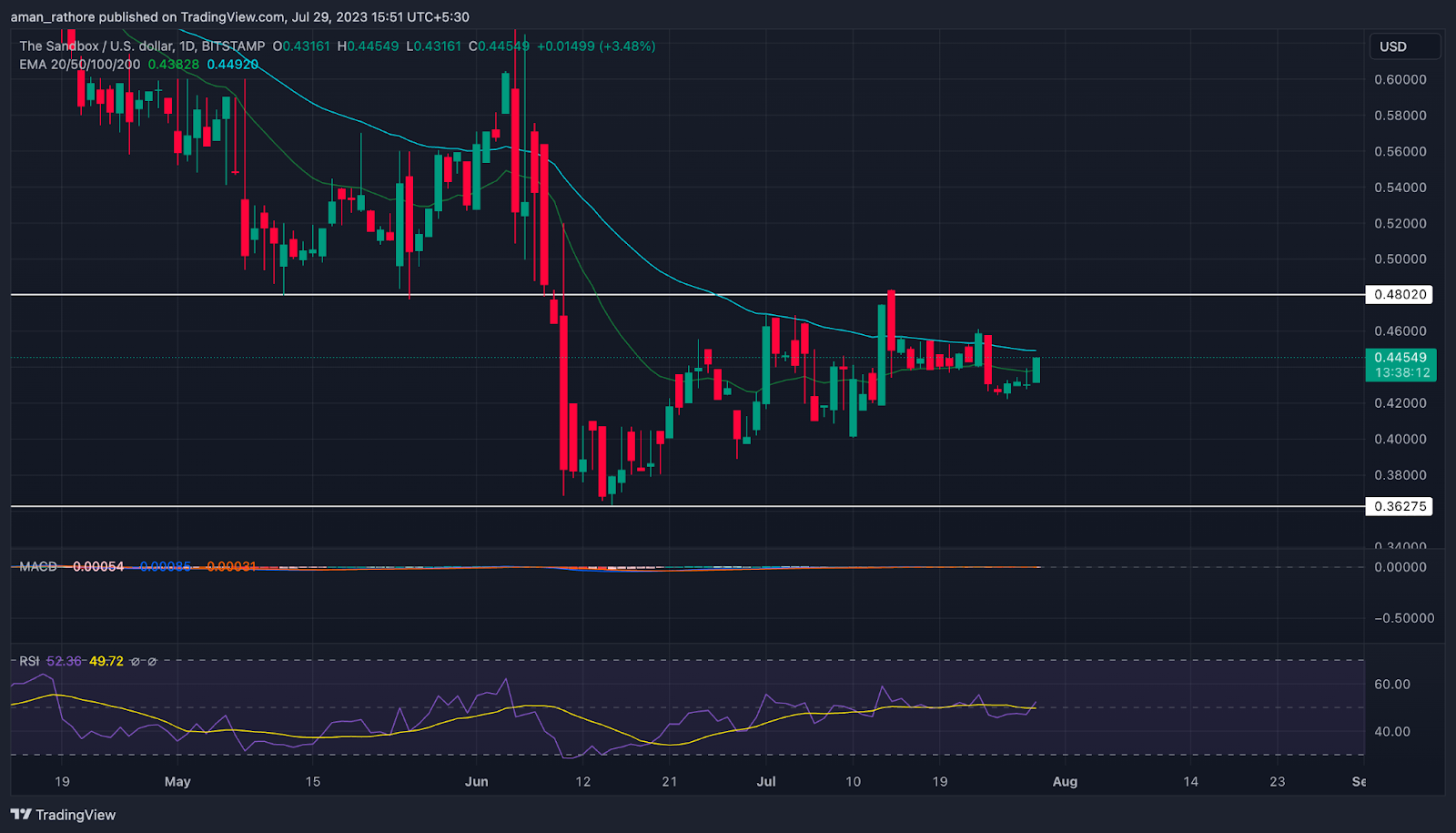
Task: Click the low value L0.43161
Action: 433,46
